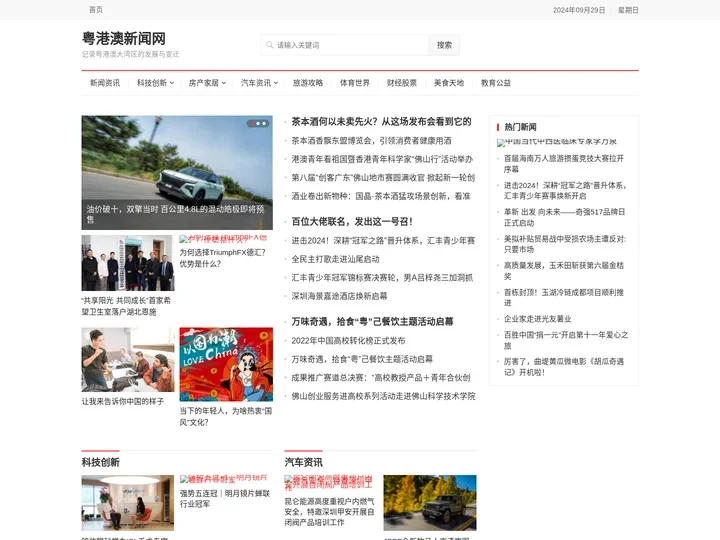
Task: Click the first carousel indicator dot
Action: point(252,124)
